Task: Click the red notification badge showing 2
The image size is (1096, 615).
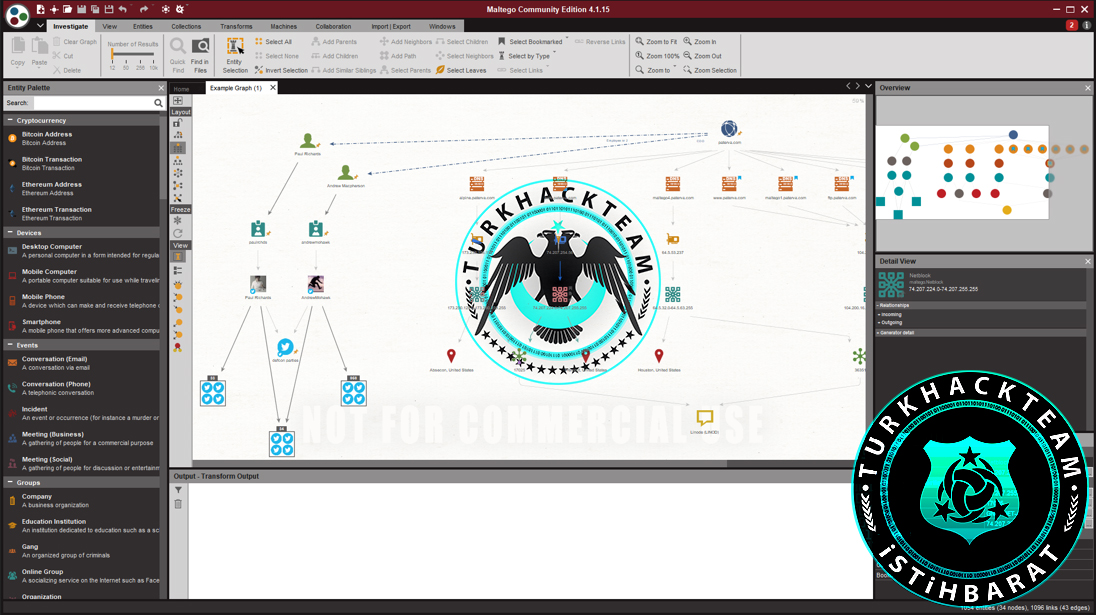Action: coord(1072,25)
